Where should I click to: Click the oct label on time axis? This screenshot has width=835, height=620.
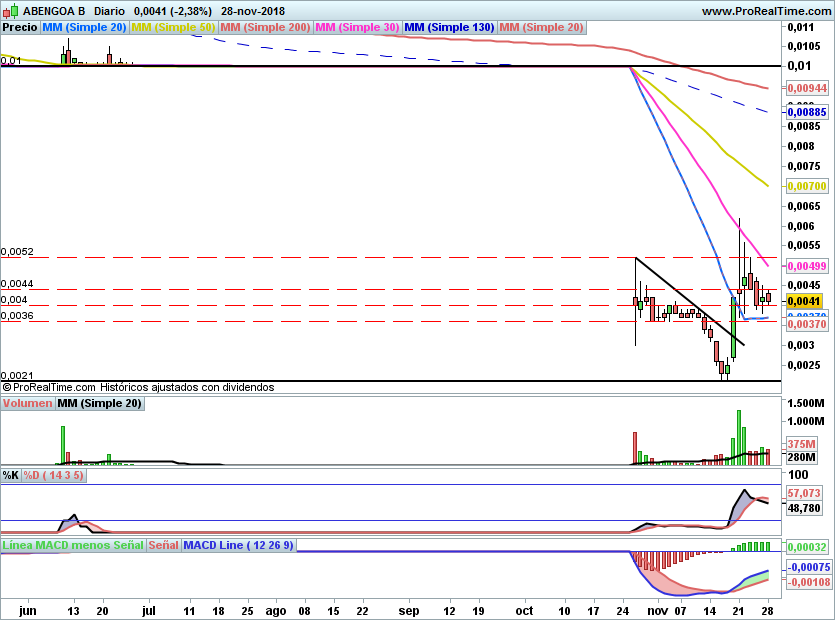click(525, 611)
